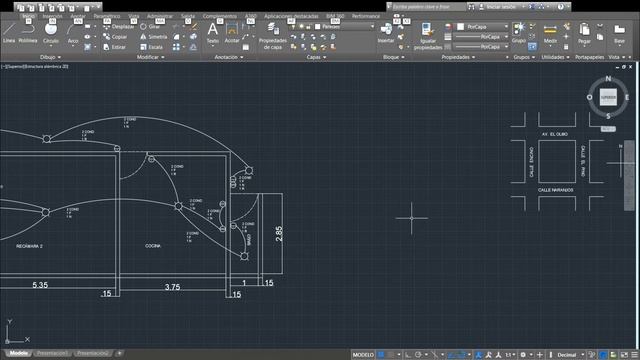Select the Círculo tool

tap(51, 33)
